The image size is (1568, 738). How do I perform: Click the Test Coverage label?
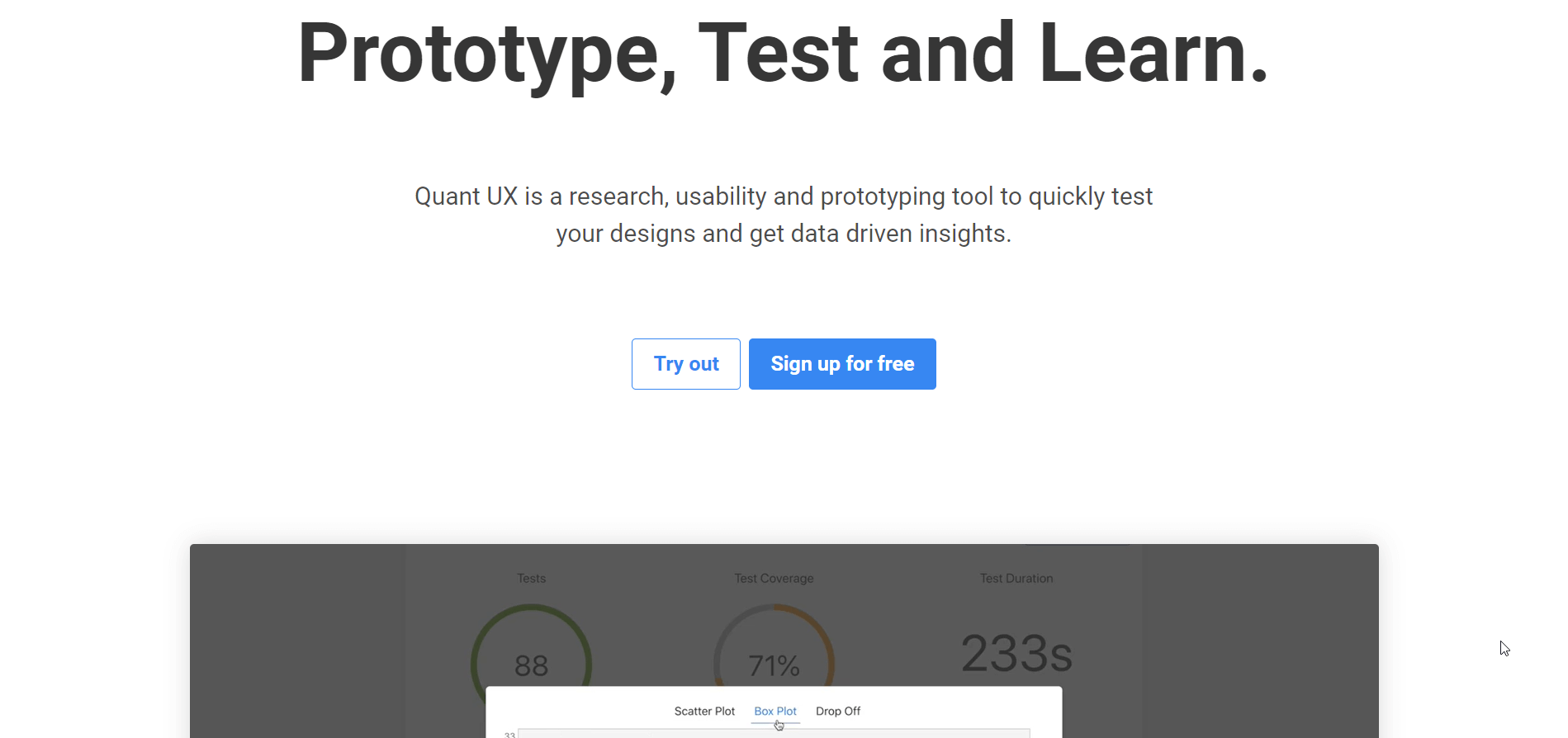(774, 578)
